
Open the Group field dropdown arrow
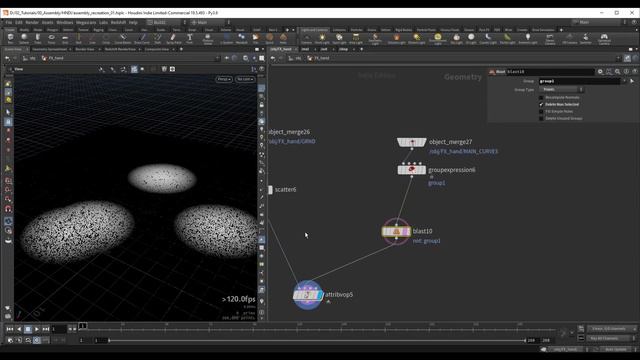click(x=624, y=81)
